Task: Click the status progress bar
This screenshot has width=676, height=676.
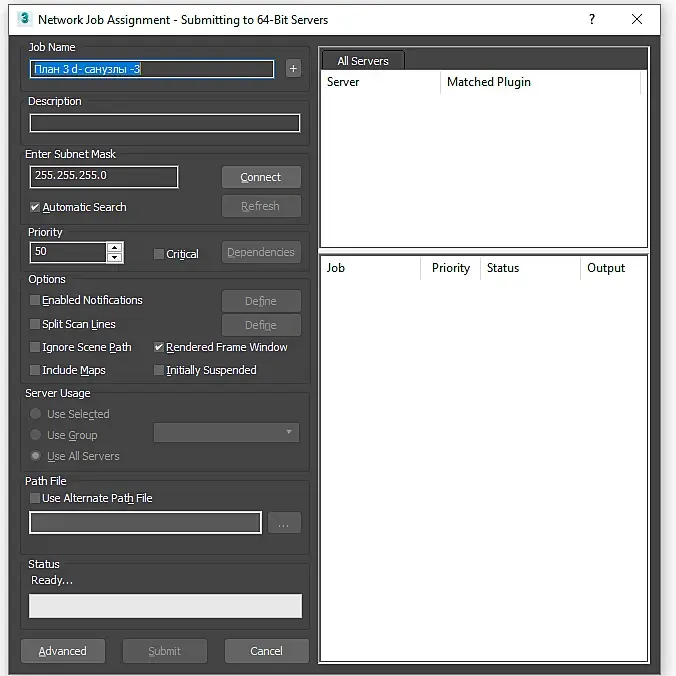Action: pyautogui.click(x=165, y=606)
